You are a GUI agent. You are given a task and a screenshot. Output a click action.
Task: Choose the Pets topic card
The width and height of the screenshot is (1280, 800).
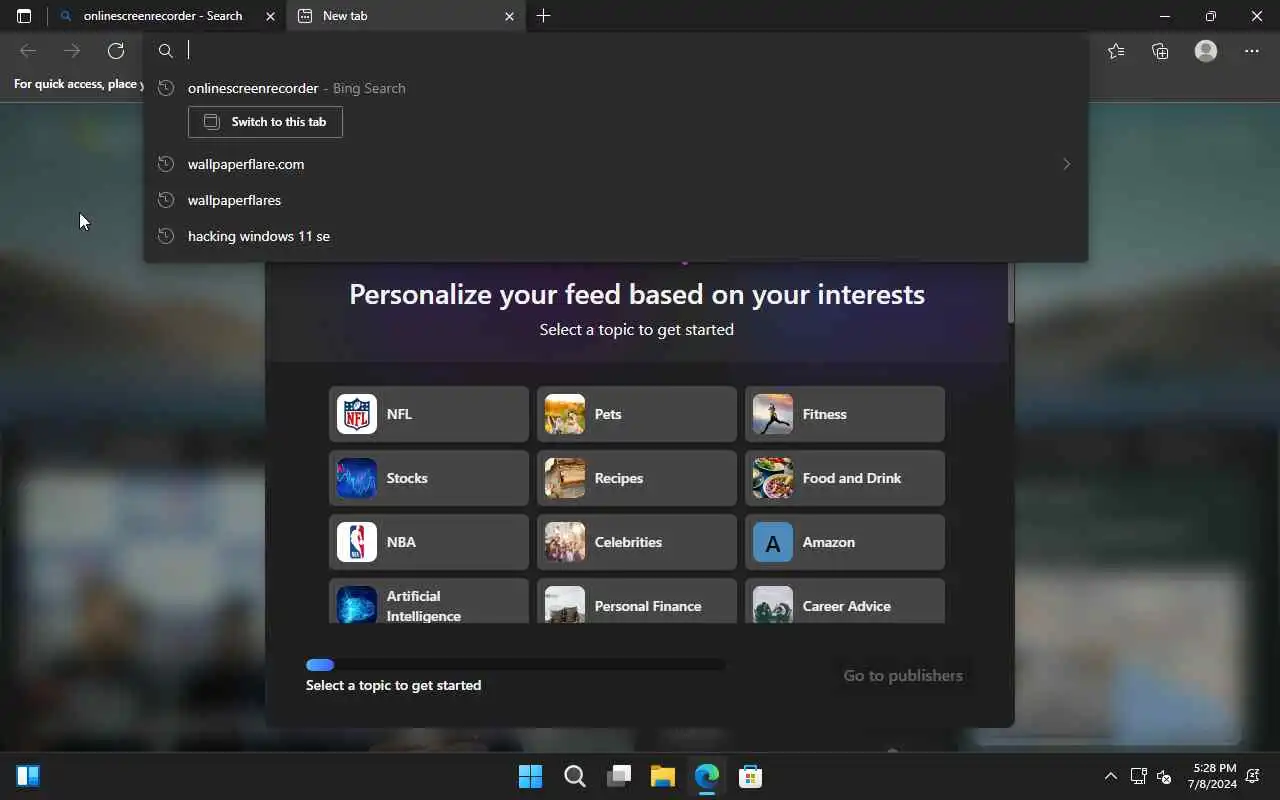[x=637, y=414]
